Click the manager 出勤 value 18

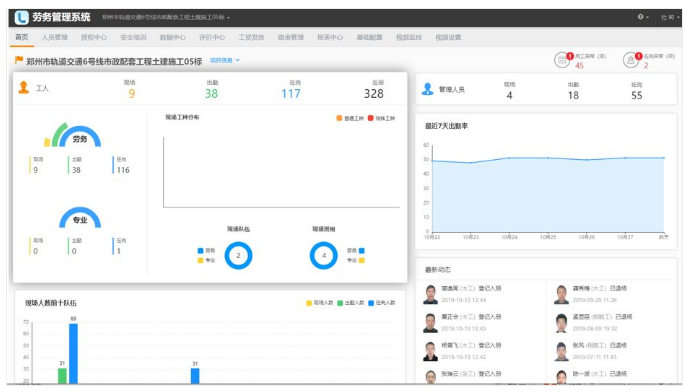point(573,95)
